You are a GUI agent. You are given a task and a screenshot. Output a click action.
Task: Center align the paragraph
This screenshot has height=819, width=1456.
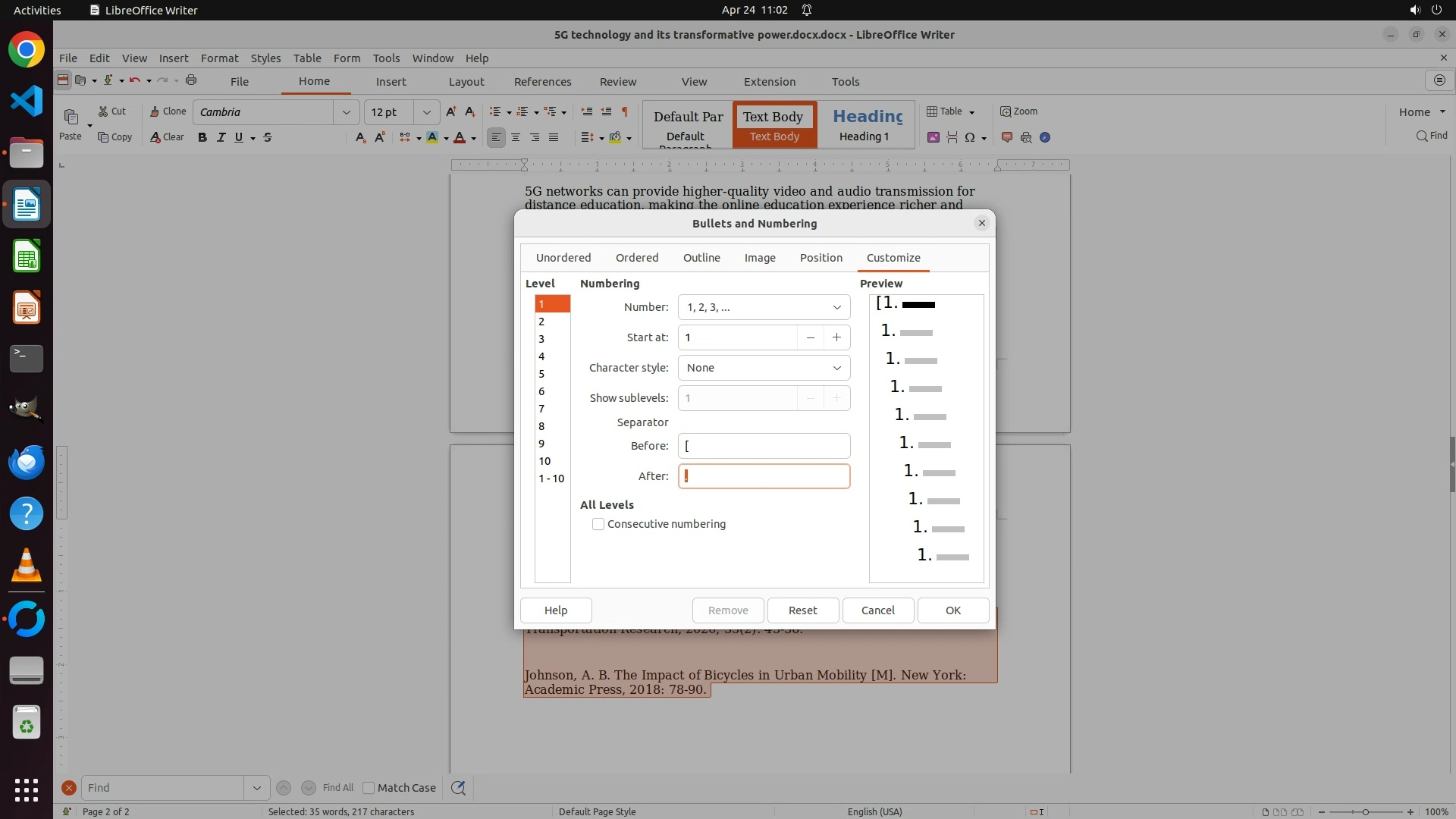coord(516,137)
